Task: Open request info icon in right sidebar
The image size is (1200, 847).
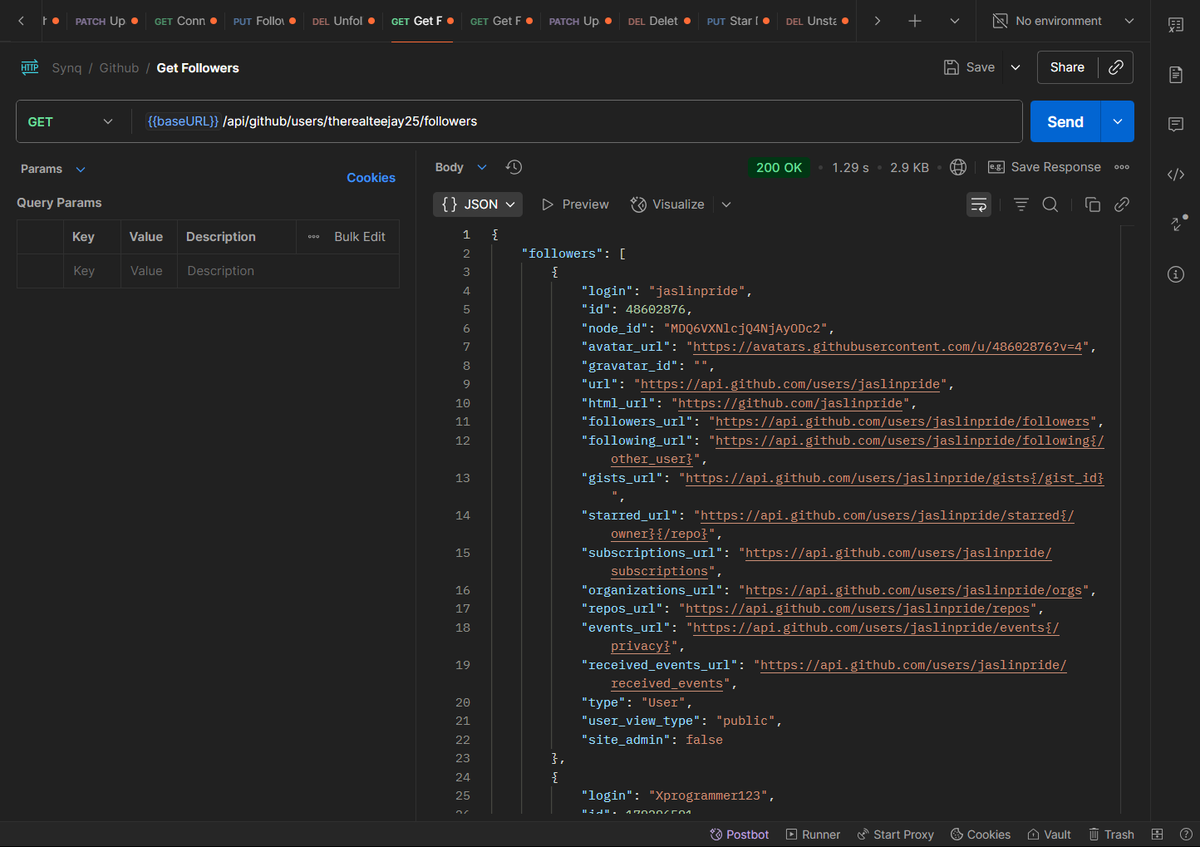Action: [x=1176, y=274]
